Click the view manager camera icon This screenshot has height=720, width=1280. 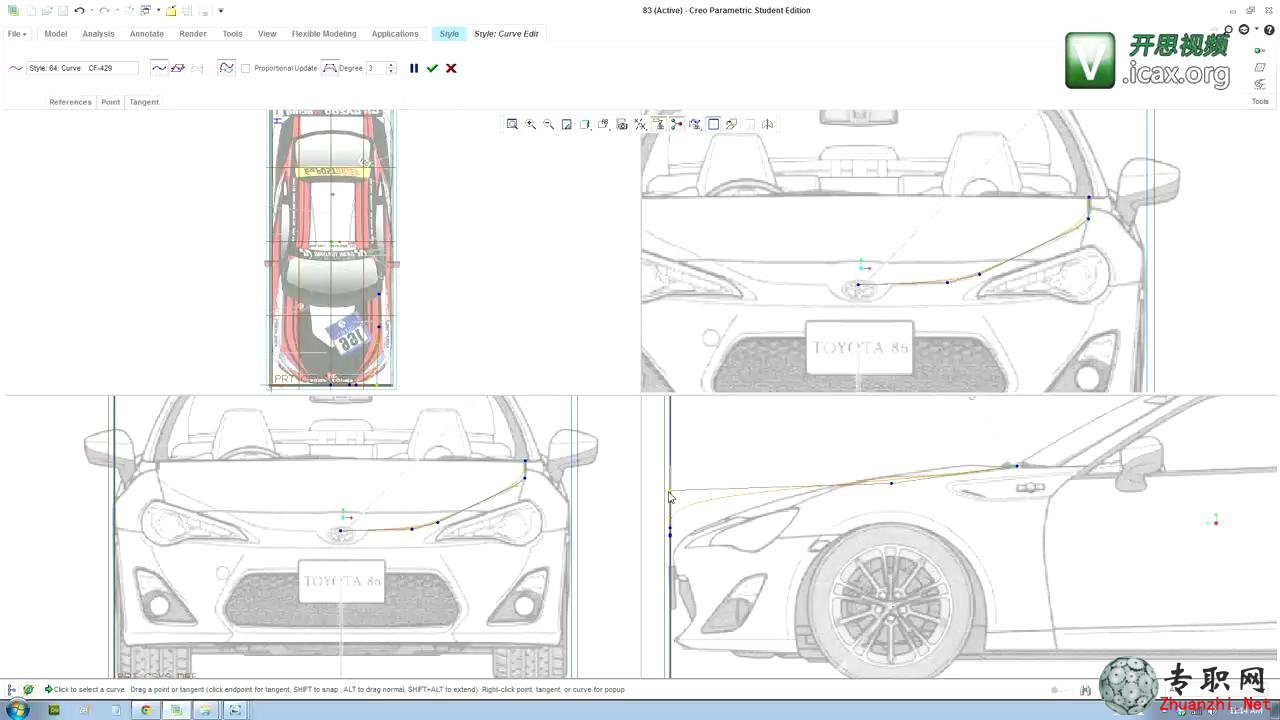(622, 124)
